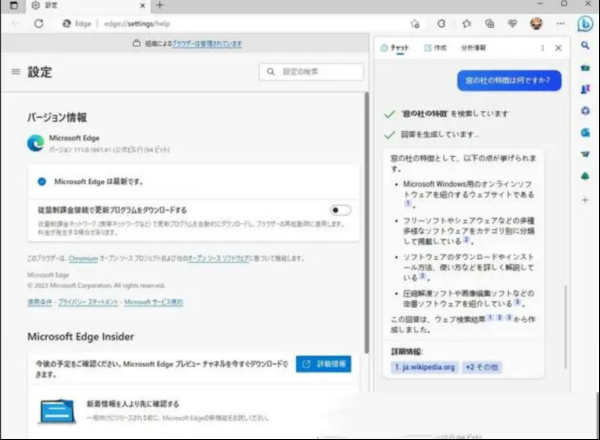Toggle metered connection update download switch
This screenshot has width=600, height=440.
point(340,210)
